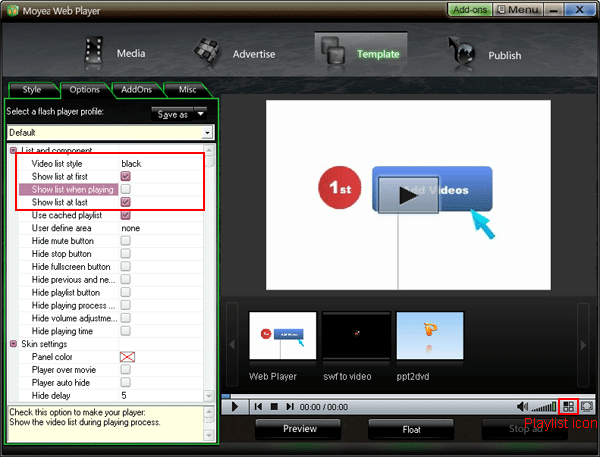Switch to the Misc tab
The height and width of the screenshot is (457, 600).
pos(188,90)
